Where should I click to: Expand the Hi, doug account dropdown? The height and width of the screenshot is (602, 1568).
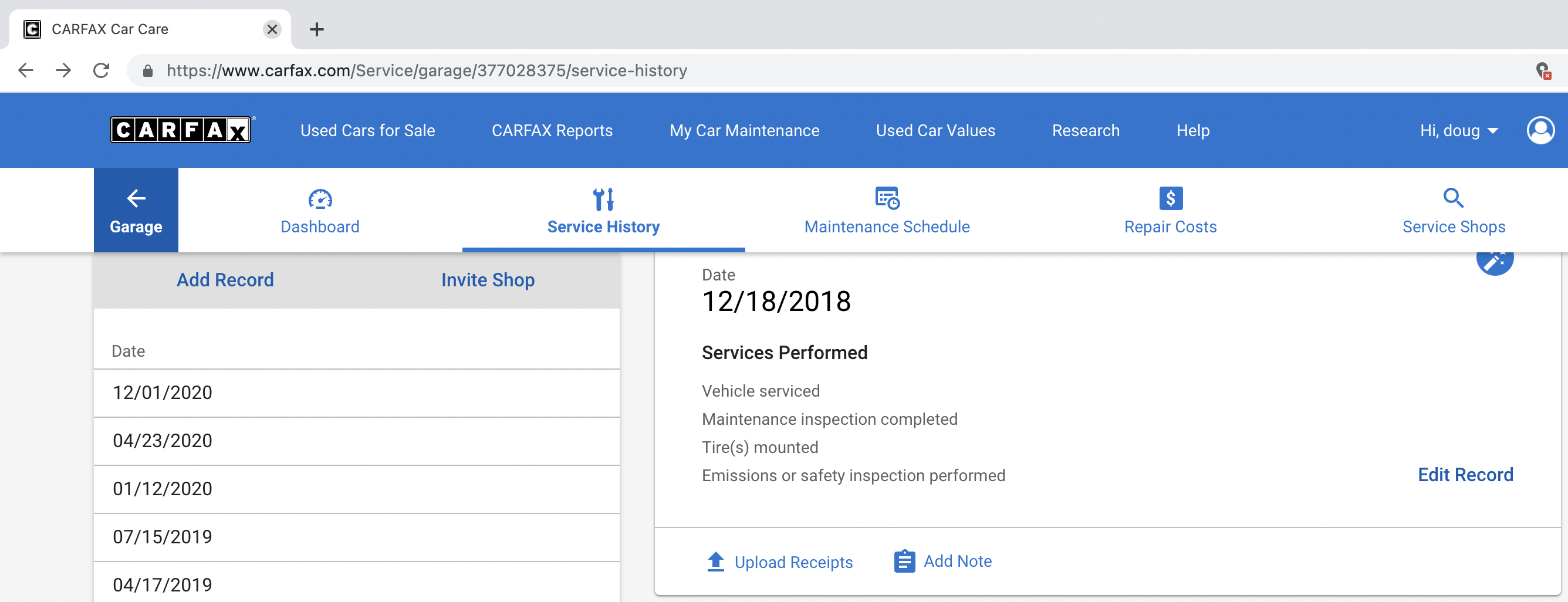1458,130
